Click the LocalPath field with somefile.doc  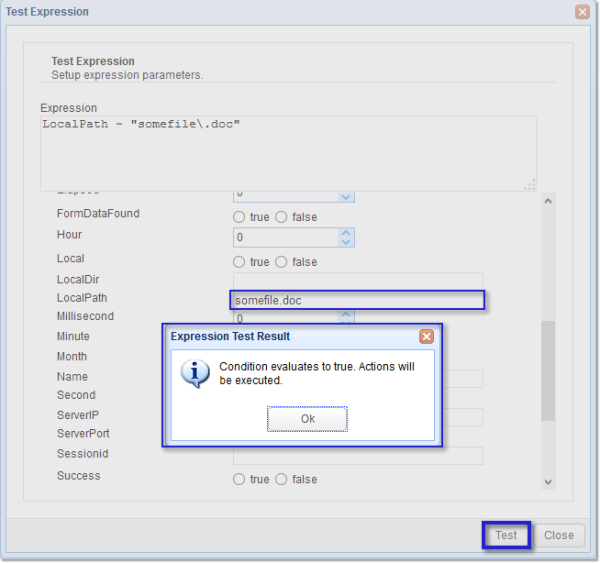(x=357, y=300)
